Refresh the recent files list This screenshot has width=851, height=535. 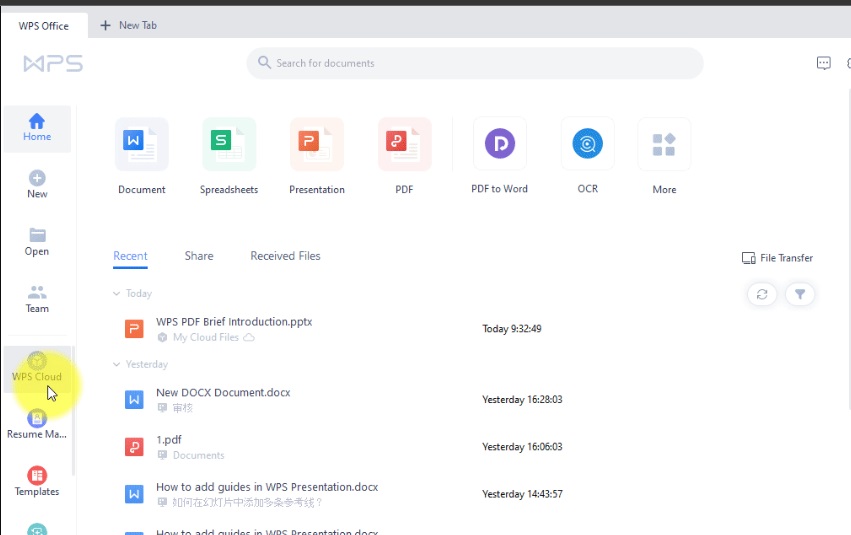pyautogui.click(x=762, y=294)
